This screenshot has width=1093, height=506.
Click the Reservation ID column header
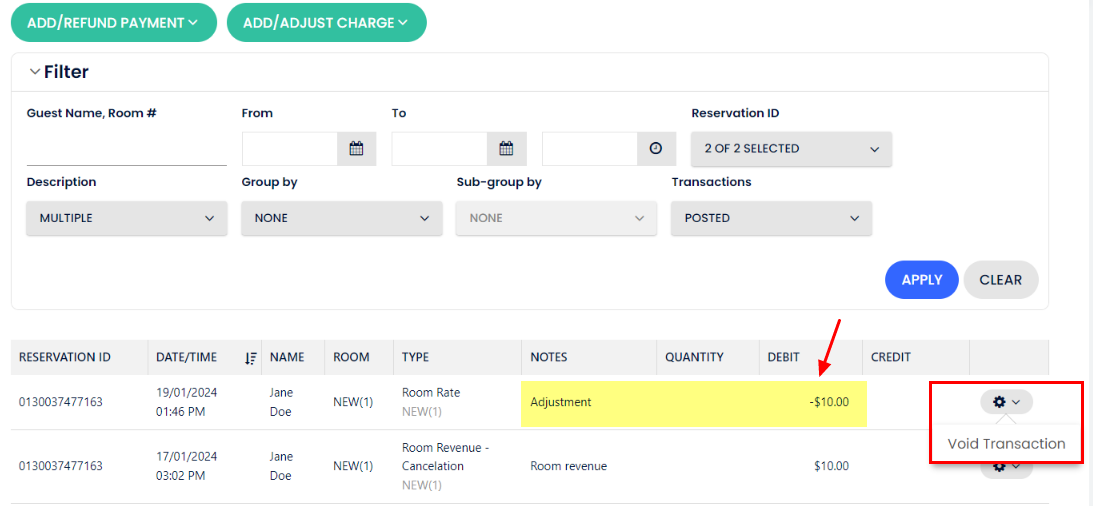point(65,358)
